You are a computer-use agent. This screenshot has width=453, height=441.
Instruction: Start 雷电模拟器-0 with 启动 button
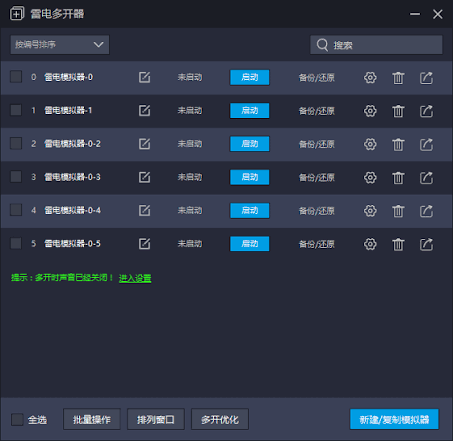click(250, 77)
